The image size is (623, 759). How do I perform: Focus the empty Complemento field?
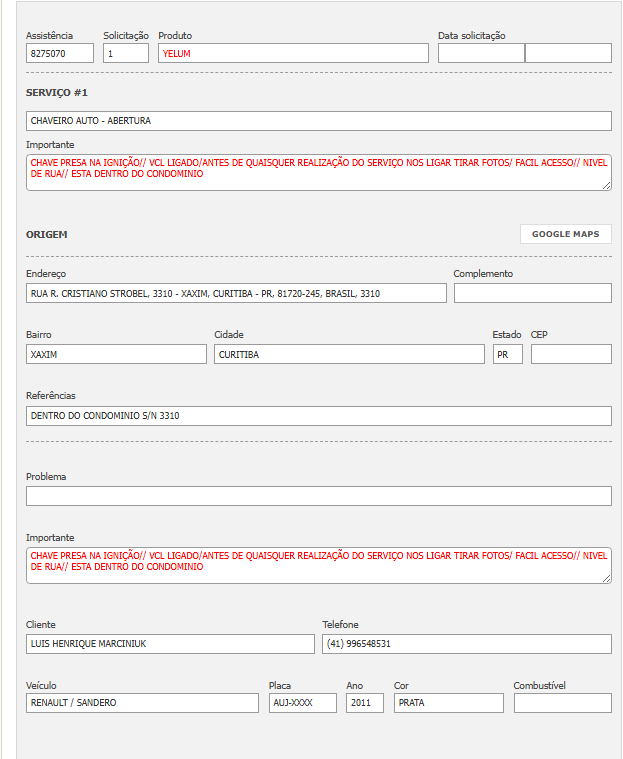tap(532, 294)
